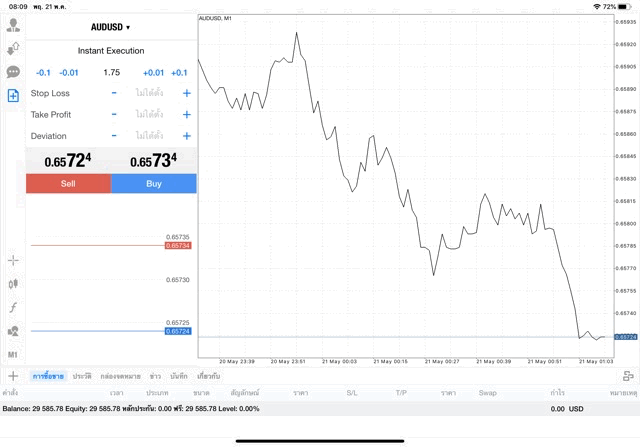Select the new order document icon
Image resolution: width=640 pixels, height=447 pixels.
tap(13, 96)
